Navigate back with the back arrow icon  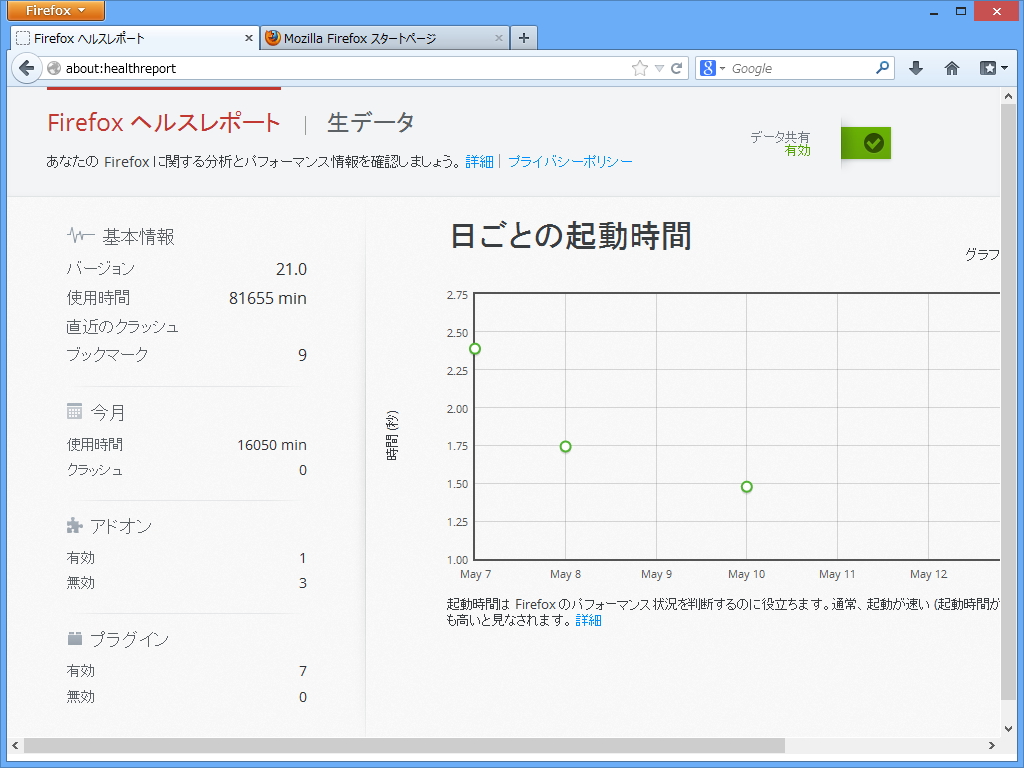tap(27, 68)
